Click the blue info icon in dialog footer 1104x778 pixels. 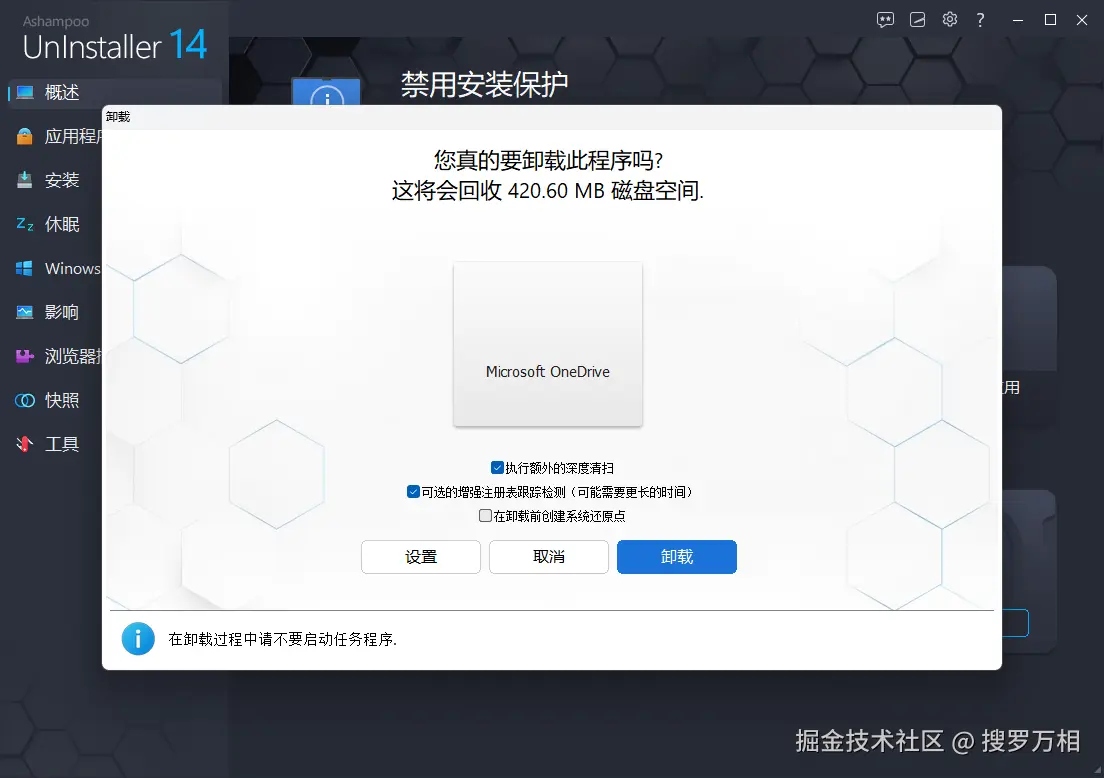(x=138, y=639)
